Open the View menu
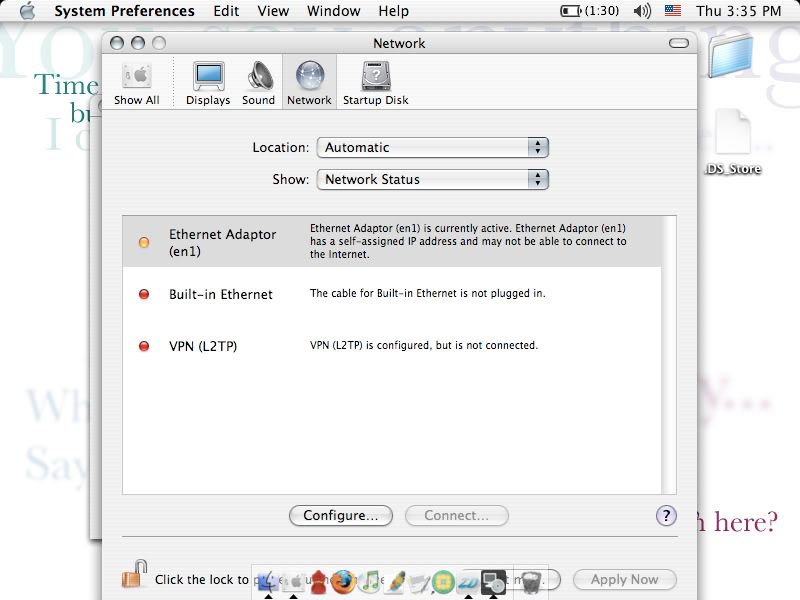This screenshot has width=800, height=600. [x=273, y=11]
